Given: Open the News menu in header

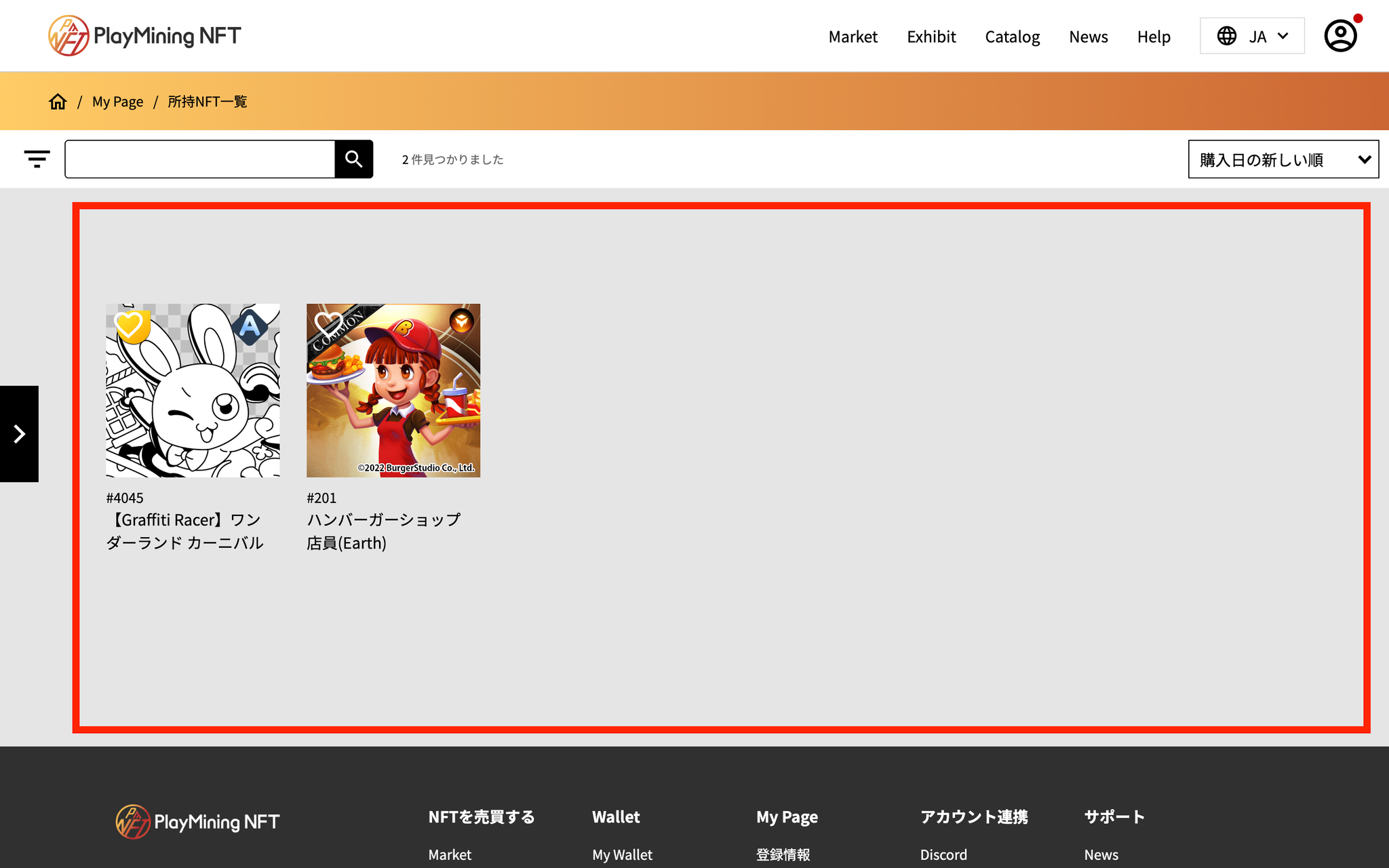Looking at the screenshot, I should click(1089, 37).
